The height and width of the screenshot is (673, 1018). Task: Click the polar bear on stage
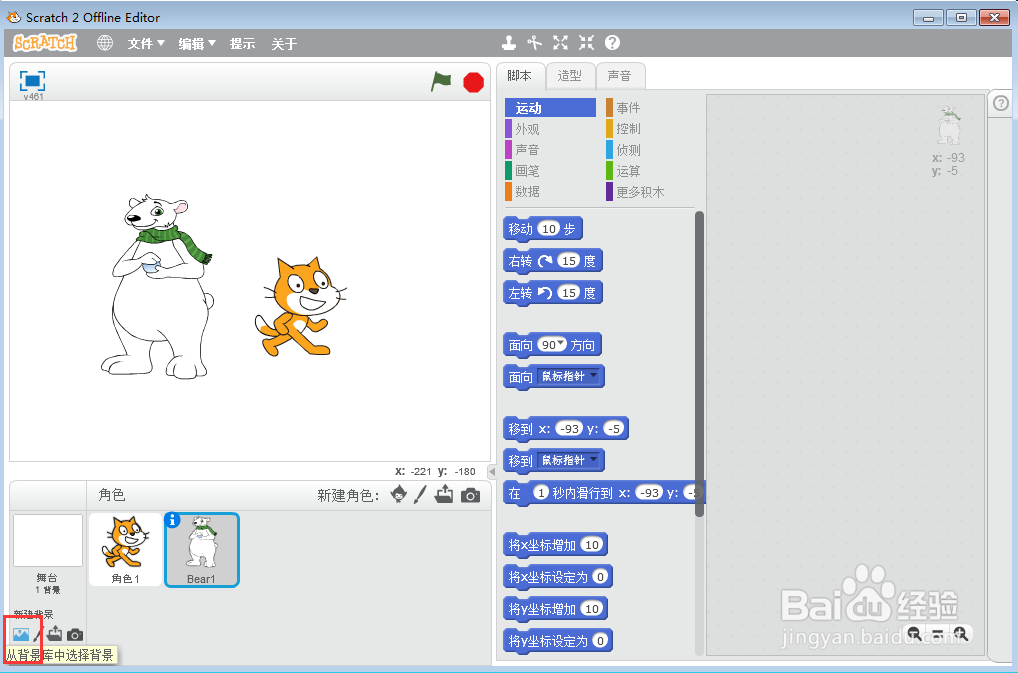click(156, 286)
